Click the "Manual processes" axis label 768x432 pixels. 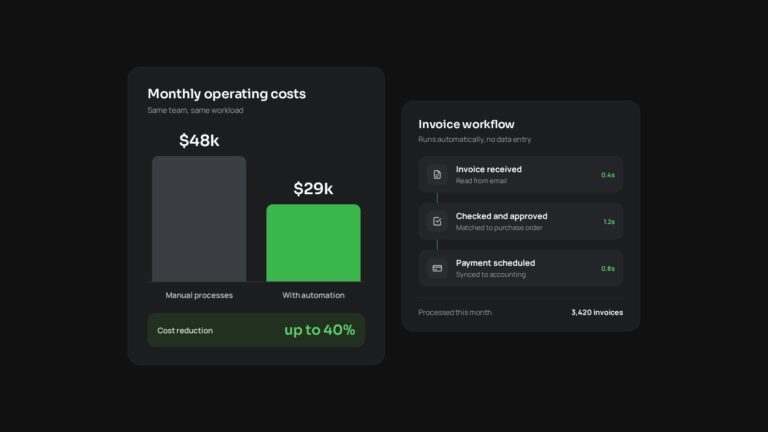click(199, 295)
